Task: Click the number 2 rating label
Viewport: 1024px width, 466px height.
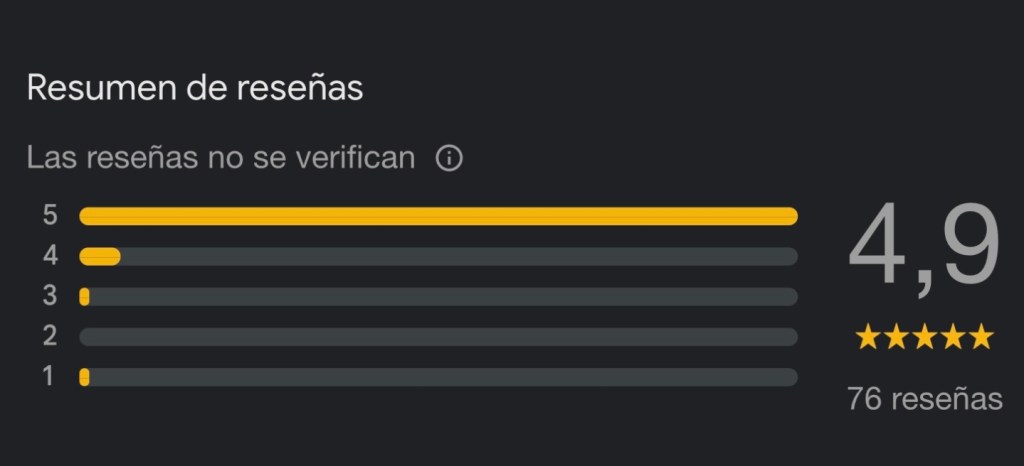Action: (x=50, y=337)
